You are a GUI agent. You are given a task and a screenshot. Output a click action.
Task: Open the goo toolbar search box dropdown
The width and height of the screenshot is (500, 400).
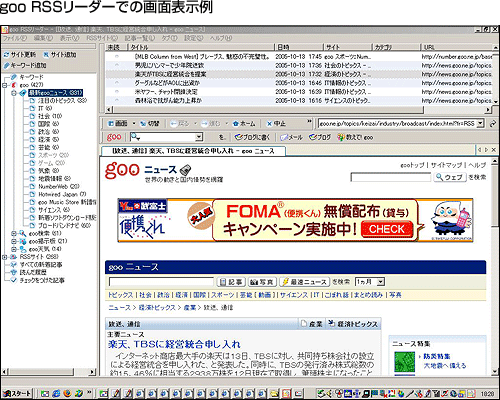[x=199, y=137]
